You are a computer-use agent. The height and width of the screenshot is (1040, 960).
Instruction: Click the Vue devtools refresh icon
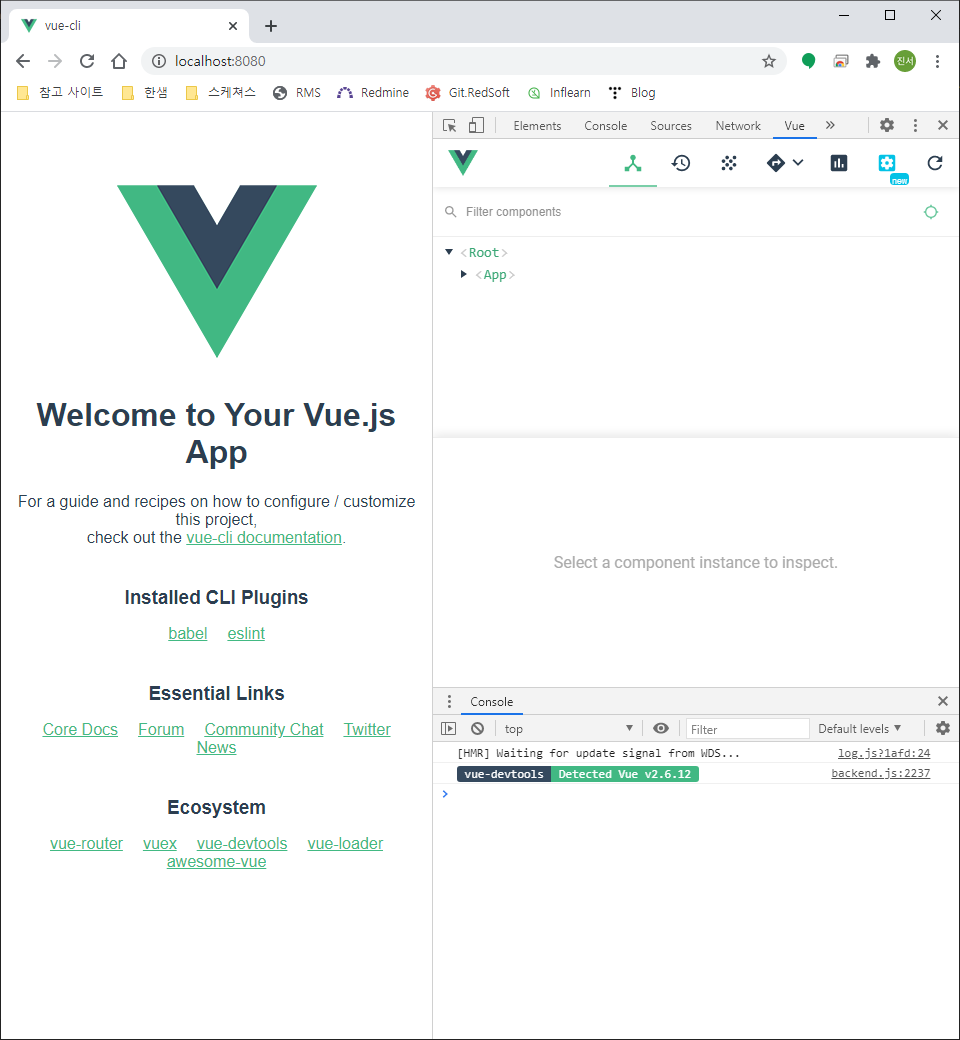point(935,163)
